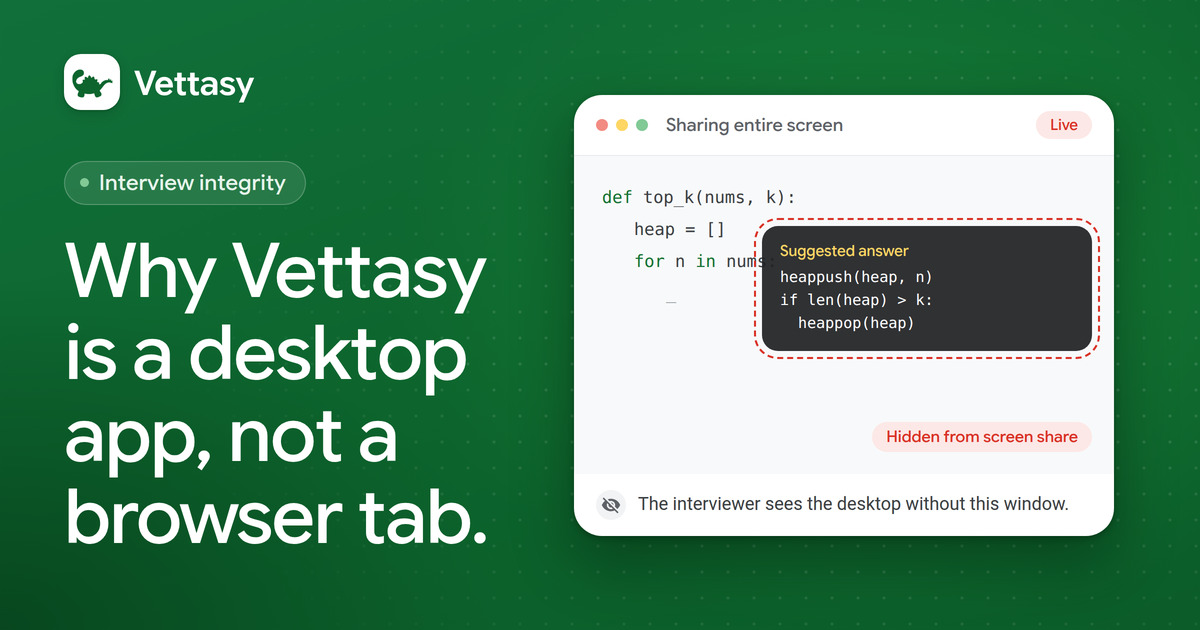Click the red window dot
Viewport: 1200px width, 630px height.
pyautogui.click(x=602, y=125)
